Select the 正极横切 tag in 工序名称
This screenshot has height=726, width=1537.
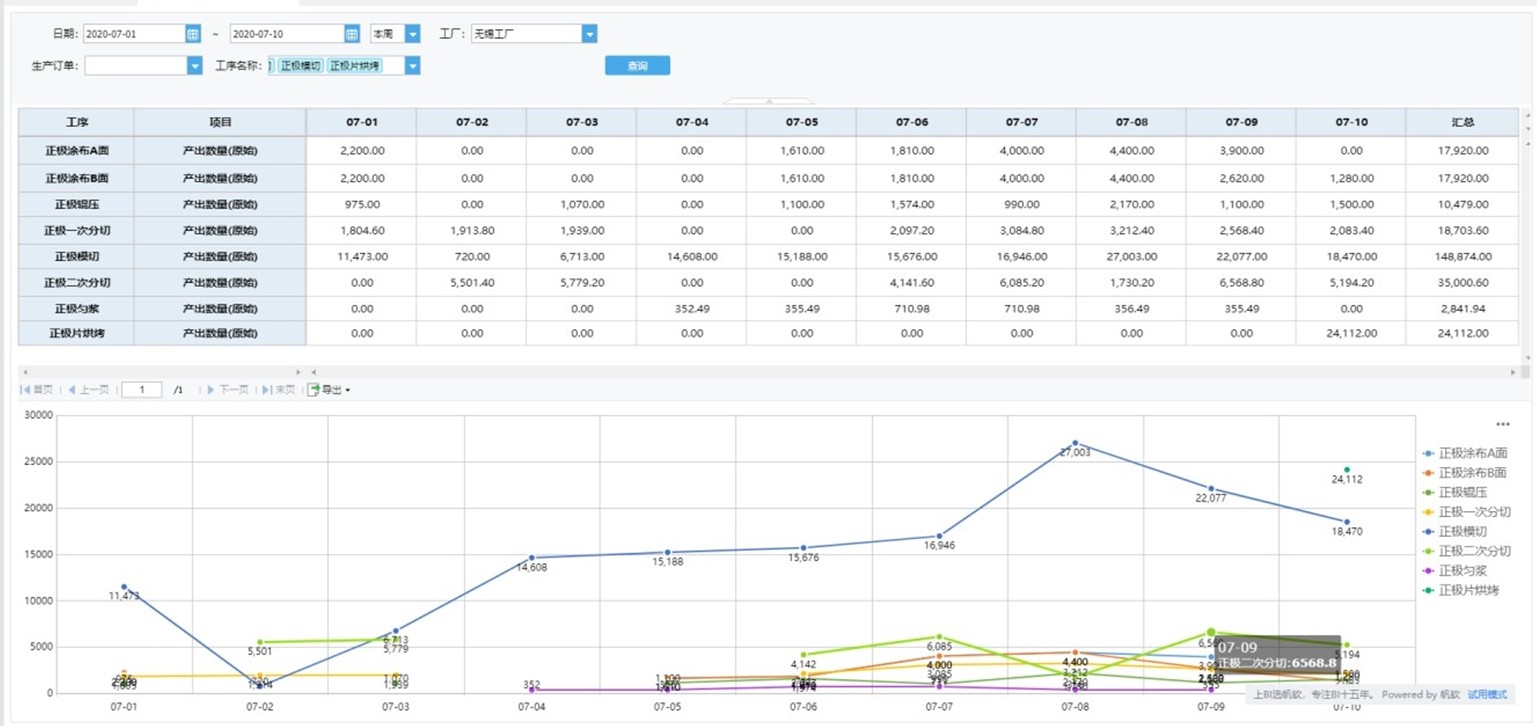[x=300, y=66]
